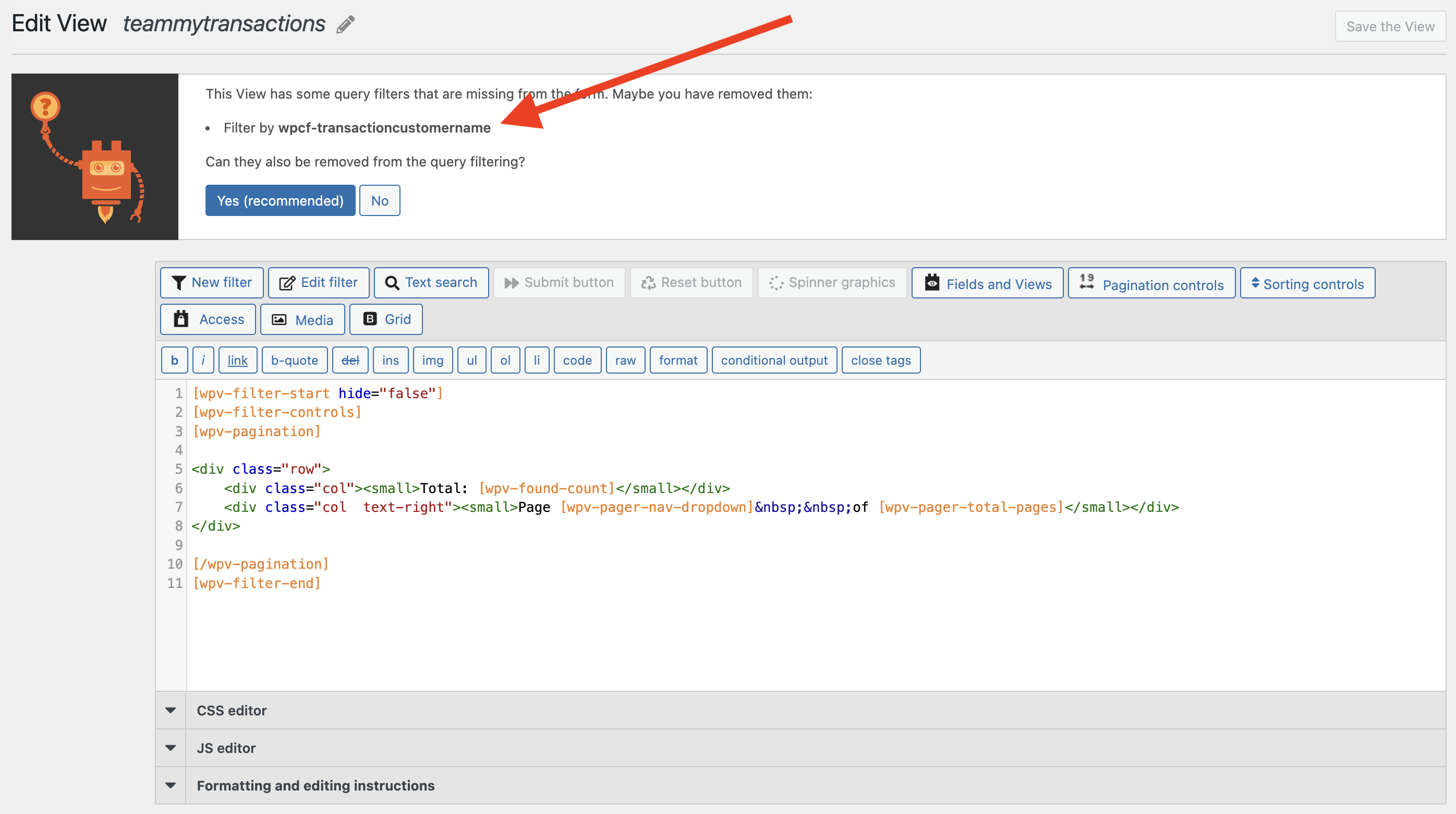The height and width of the screenshot is (814, 1456).
Task: Click the closing </div> on line 8
Action: pyautogui.click(x=216, y=525)
